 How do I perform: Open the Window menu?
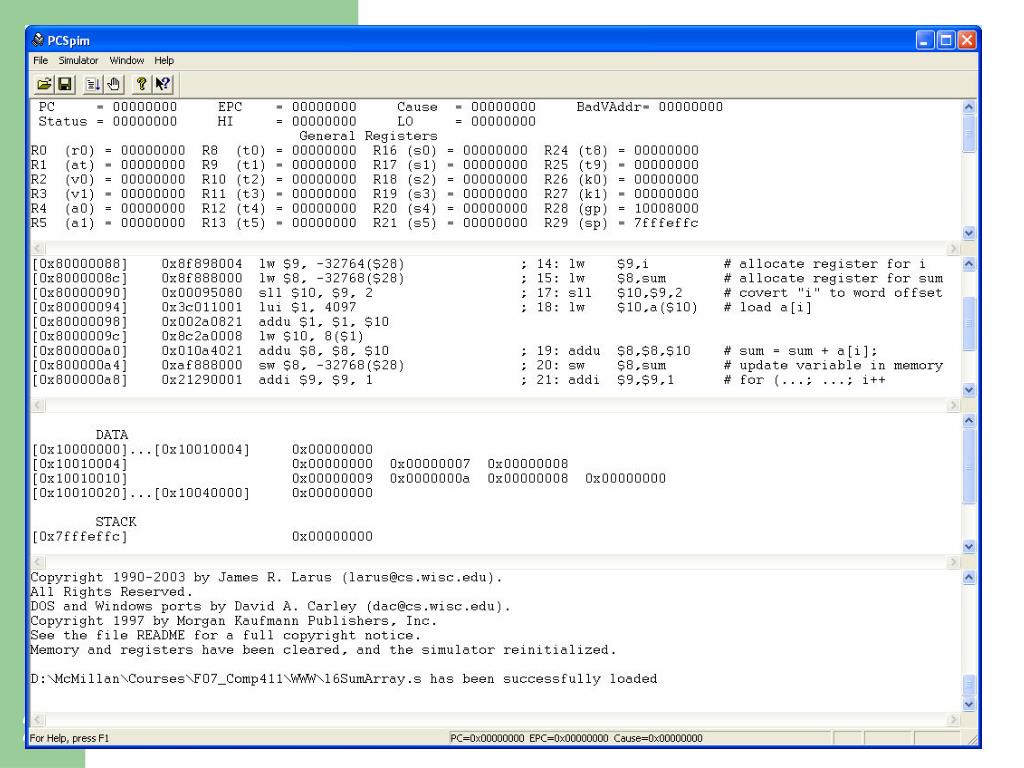[127, 60]
